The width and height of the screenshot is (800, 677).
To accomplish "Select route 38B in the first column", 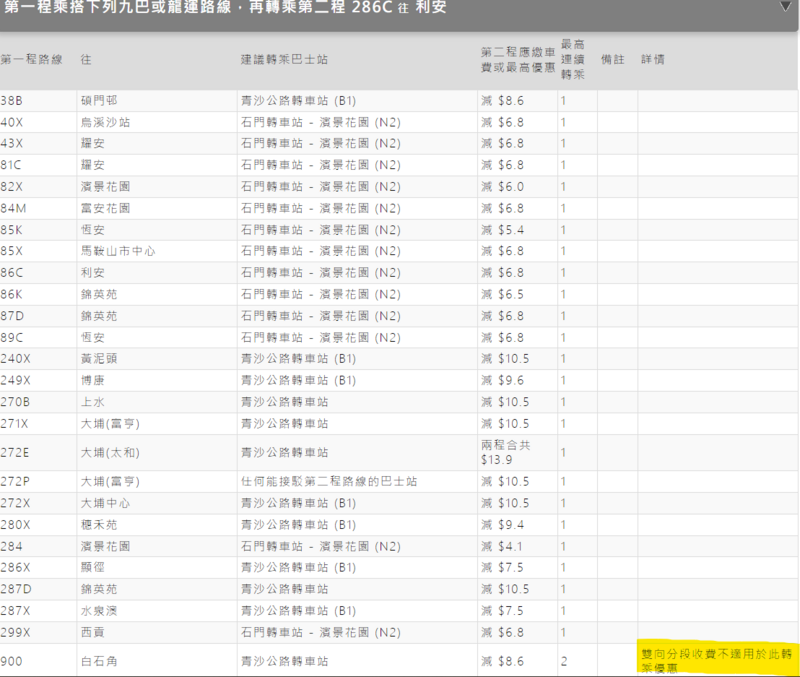I will (x=12, y=101).
